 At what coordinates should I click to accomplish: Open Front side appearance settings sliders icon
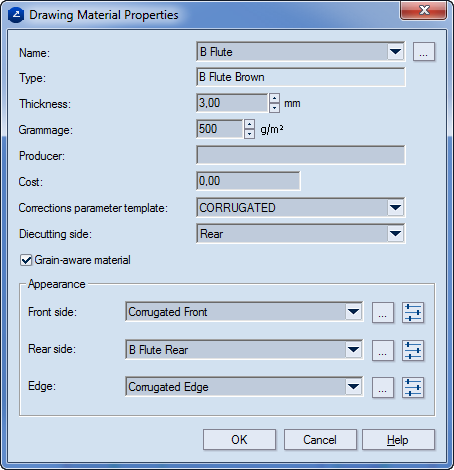click(x=413, y=312)
